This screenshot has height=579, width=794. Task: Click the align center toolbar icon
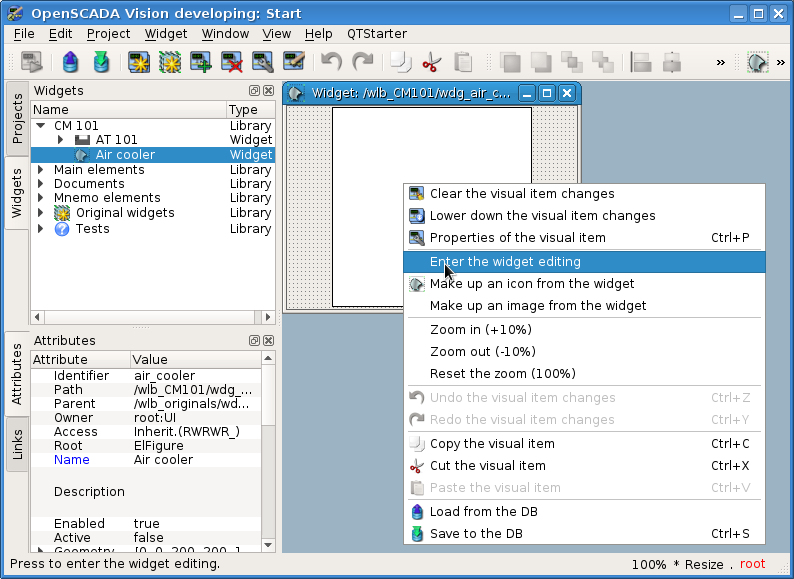click(671, 62)
